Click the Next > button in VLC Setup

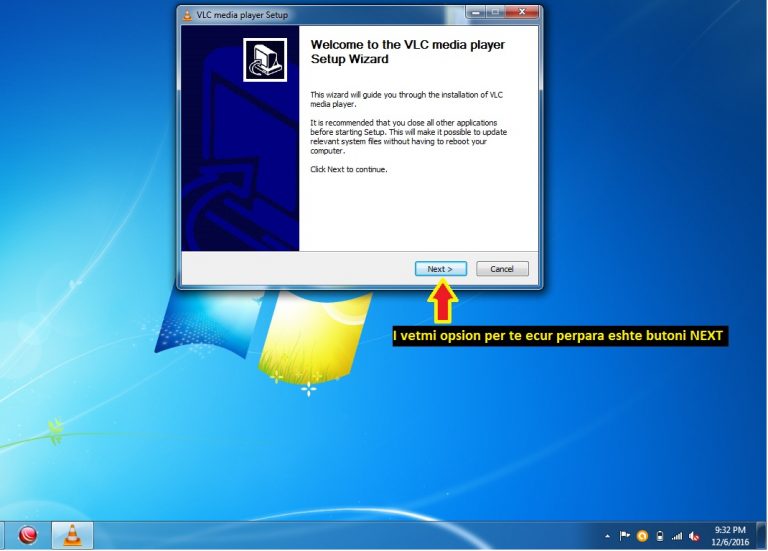[440, 269]
